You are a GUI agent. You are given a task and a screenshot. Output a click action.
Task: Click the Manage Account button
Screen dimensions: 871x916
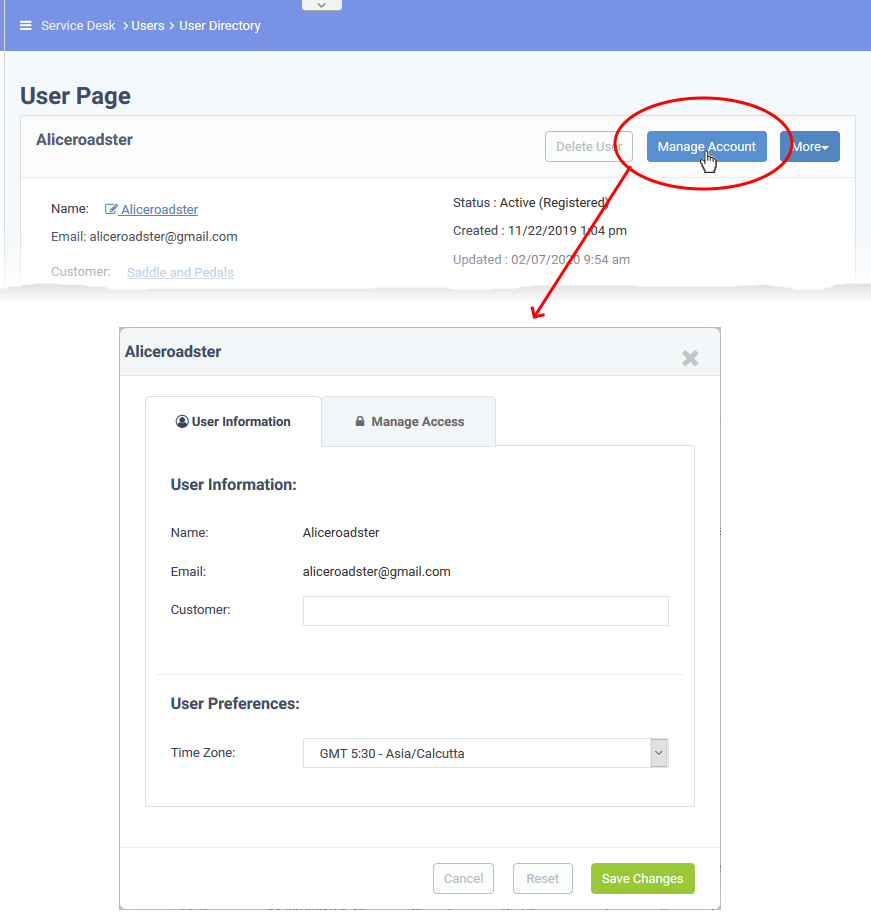[x=706, y=147]
